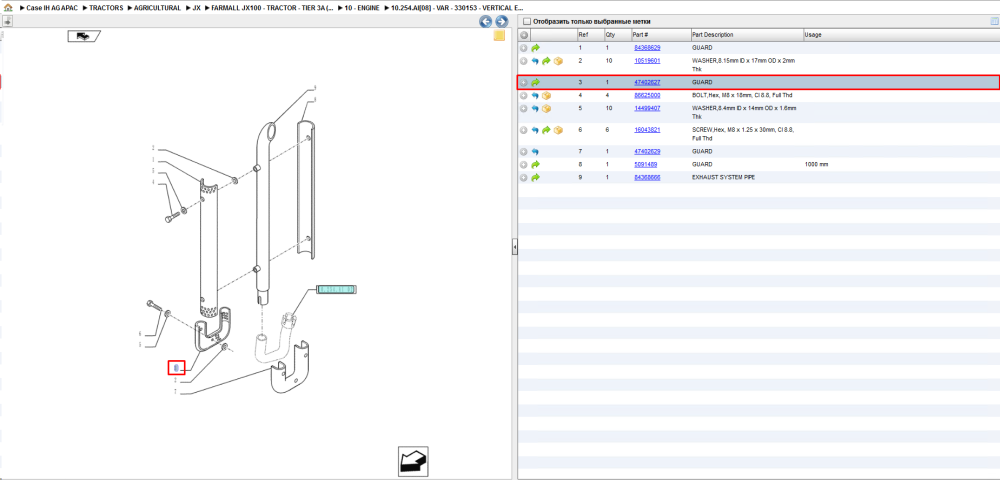Click box package icon for part 10519601
The width and height of the screenshot is (1000, 480).
[x=559, y=61]
